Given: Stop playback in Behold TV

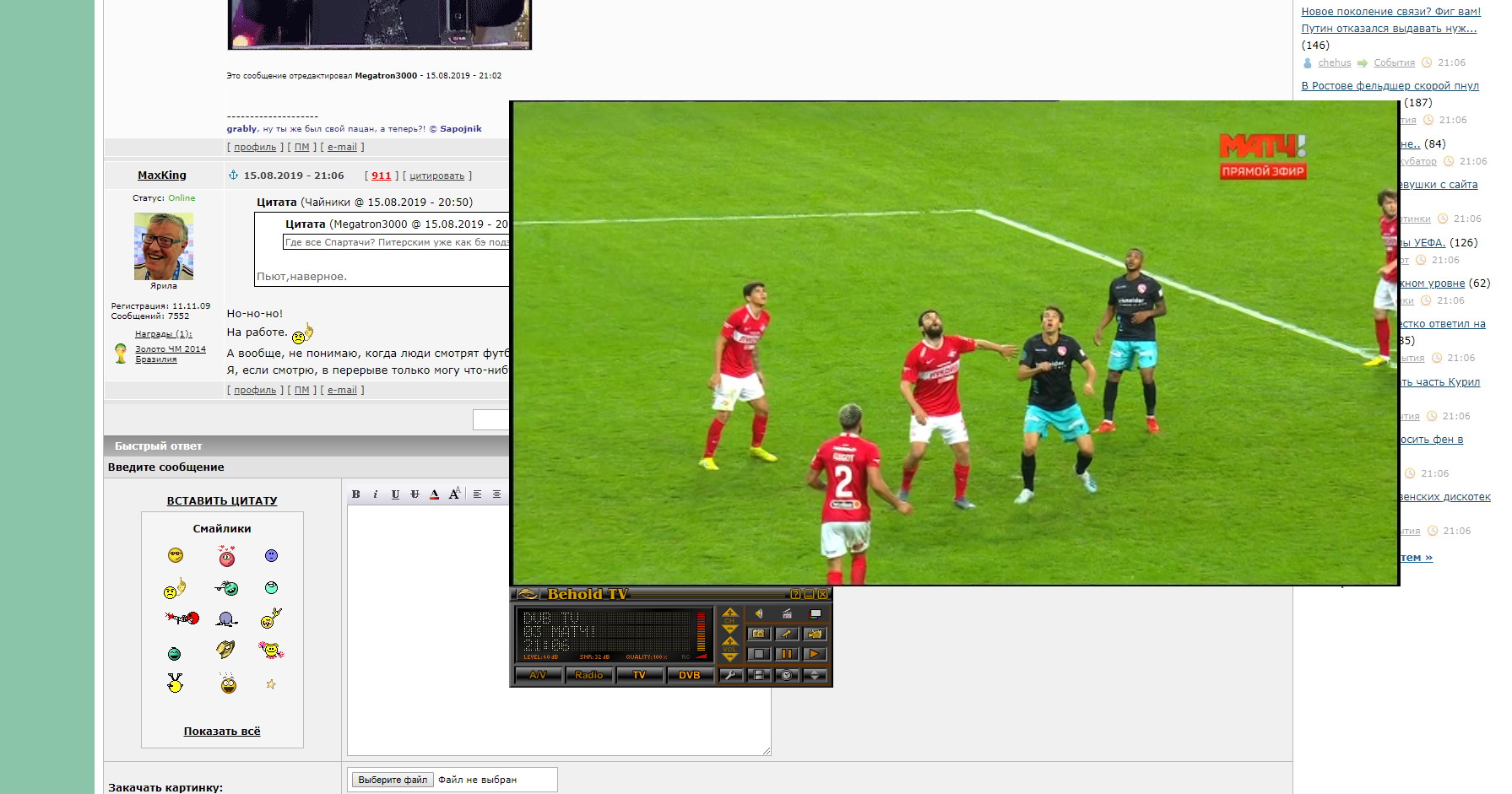Looking at the screenshot, I should [x=759, y=654].
